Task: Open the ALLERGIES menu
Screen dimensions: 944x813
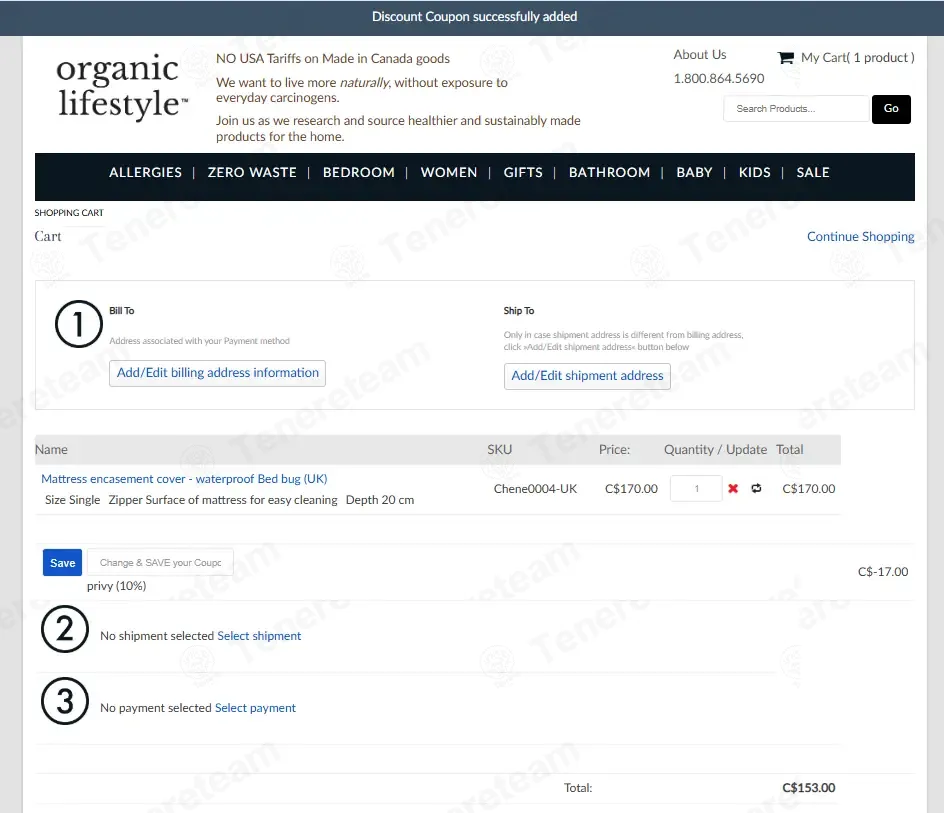Action: click(x=145, y=172)
